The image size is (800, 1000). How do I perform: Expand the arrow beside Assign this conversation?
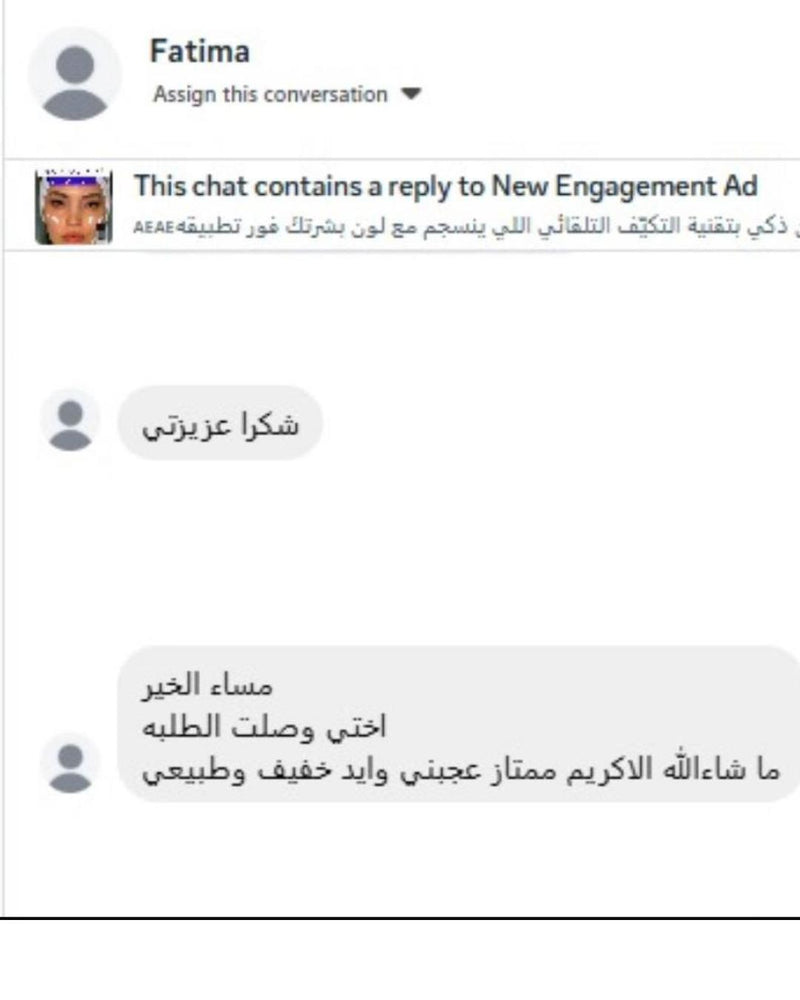(411, 94)
